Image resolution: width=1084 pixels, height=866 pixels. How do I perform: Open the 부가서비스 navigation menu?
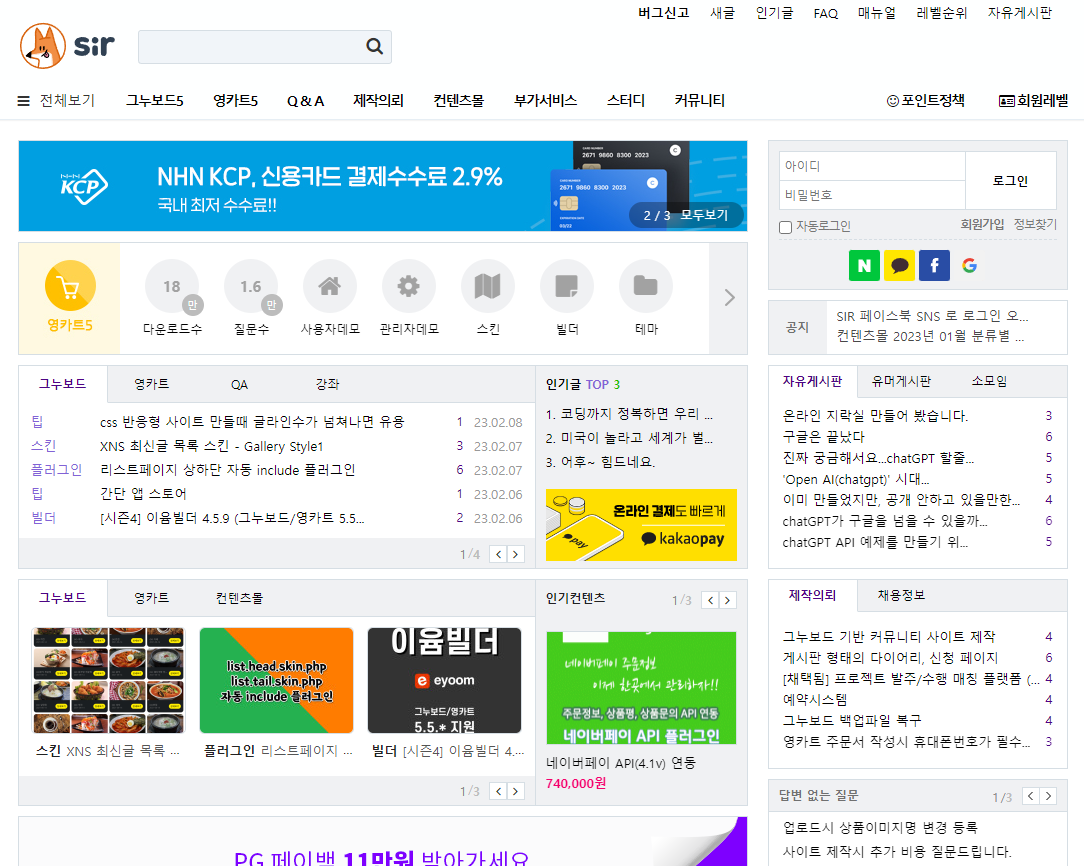[x=545, y=101]
